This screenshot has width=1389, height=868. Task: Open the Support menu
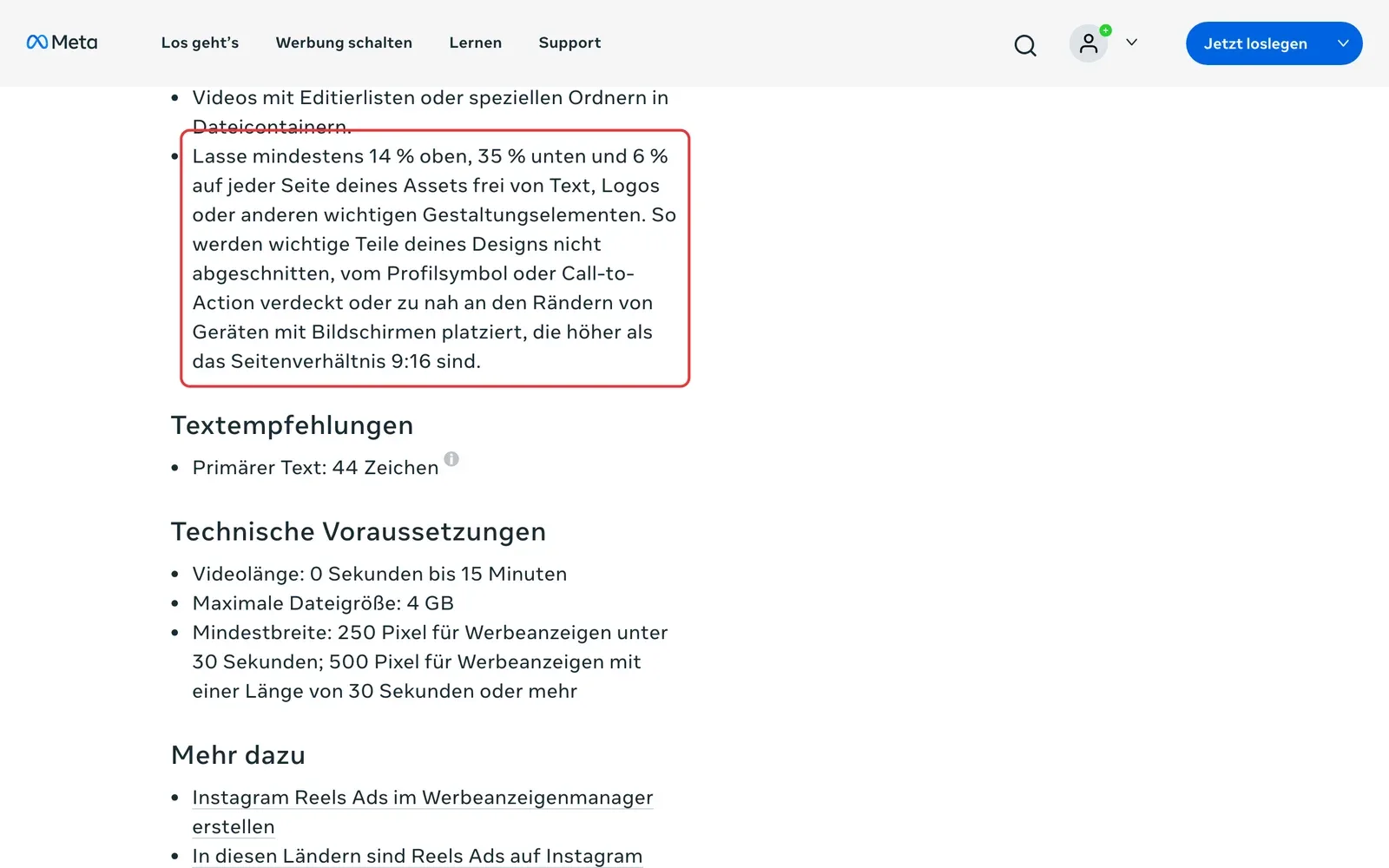click(569, 43)
